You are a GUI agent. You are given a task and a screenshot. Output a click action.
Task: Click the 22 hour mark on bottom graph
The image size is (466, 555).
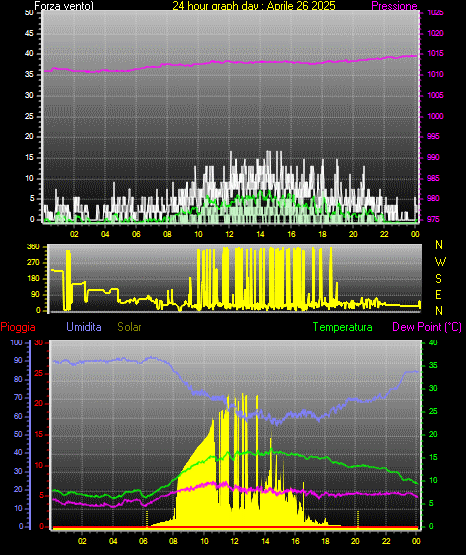pos(386,541)
